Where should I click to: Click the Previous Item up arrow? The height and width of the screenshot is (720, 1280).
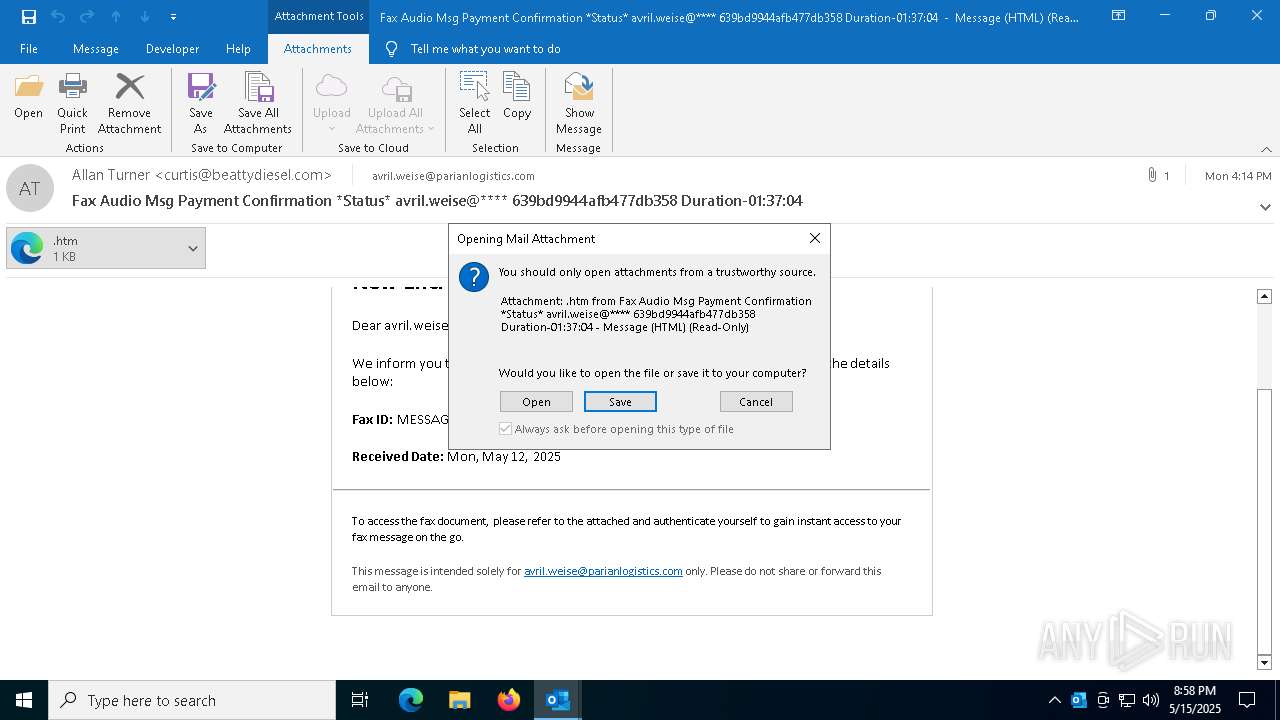116,17
